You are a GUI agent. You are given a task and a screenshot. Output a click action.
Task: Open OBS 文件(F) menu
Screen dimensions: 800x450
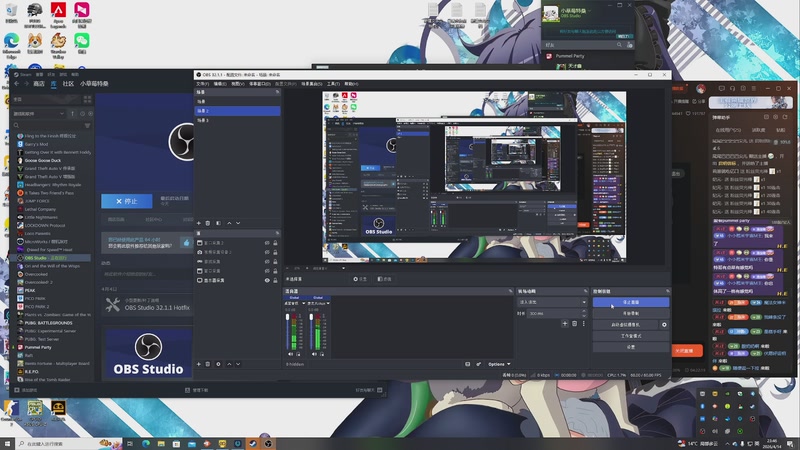(x=203, y=84)
